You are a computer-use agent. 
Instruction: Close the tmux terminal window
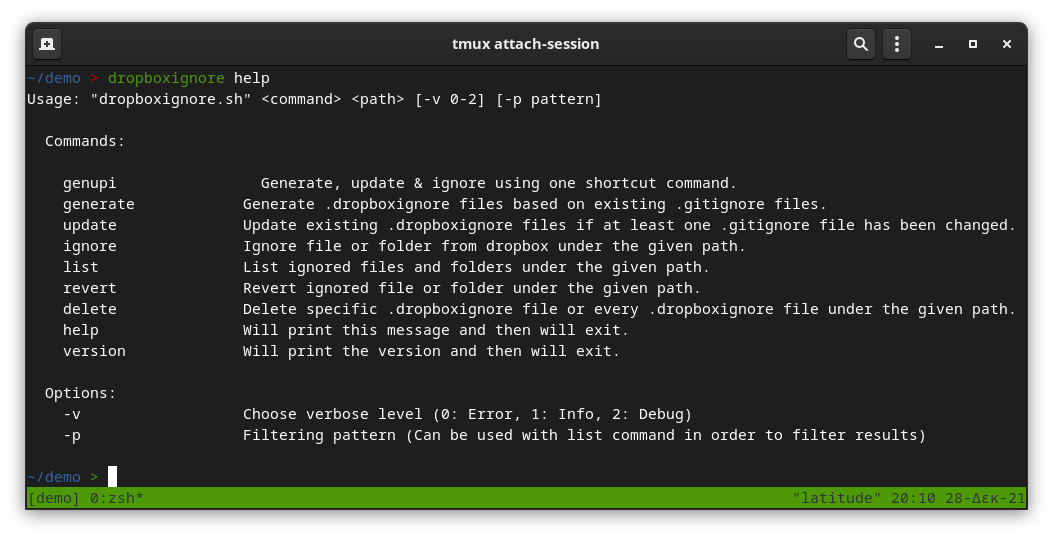(x=1007, y=44)
